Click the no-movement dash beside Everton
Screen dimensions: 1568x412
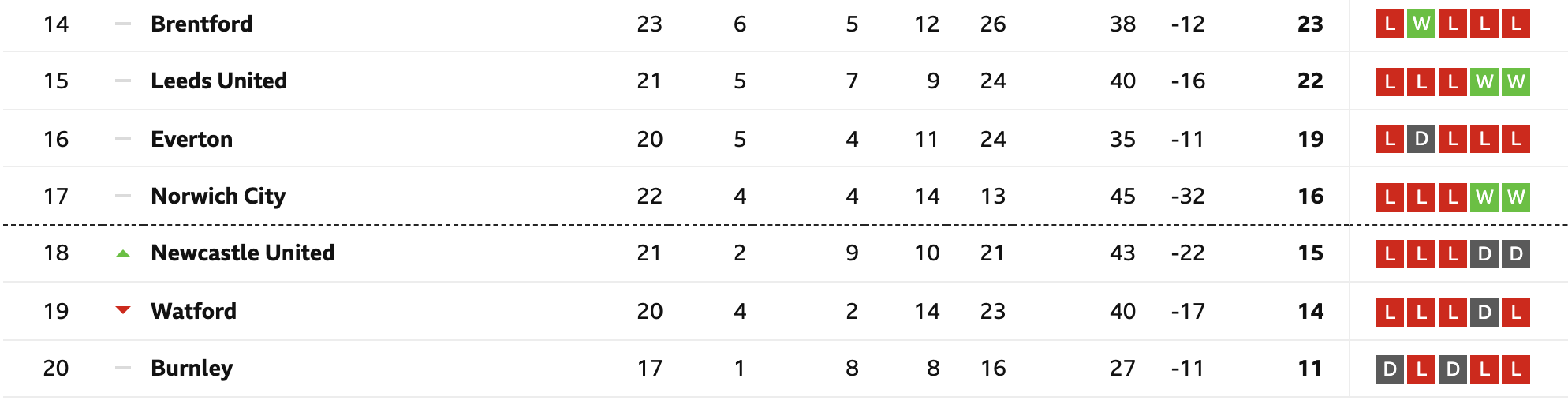click(x=122, y=139)
